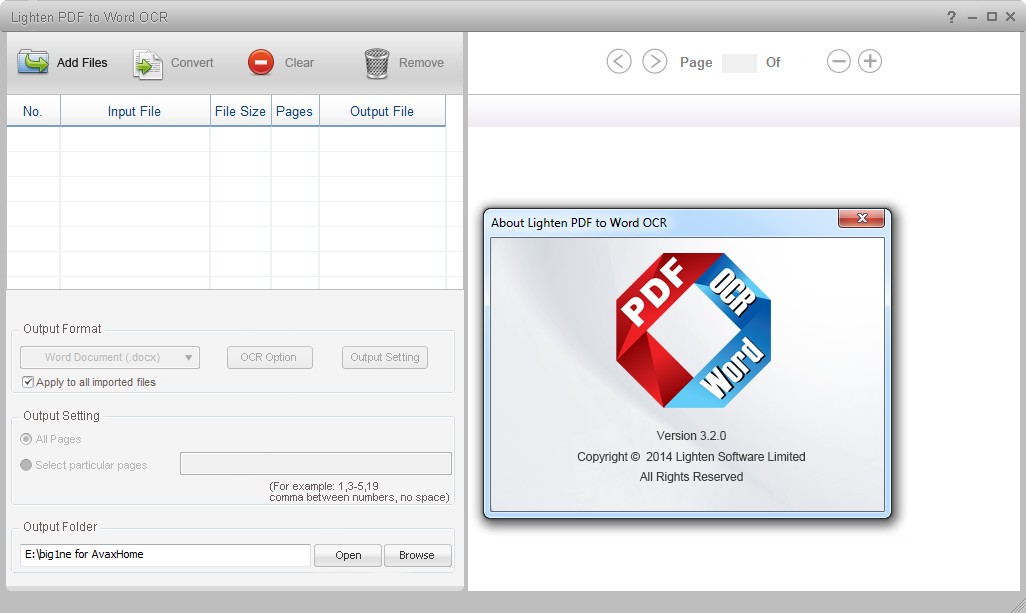Click the Convert document icon
The image size is (1026, 613).
pyautogui.click(x=148, y=64)
